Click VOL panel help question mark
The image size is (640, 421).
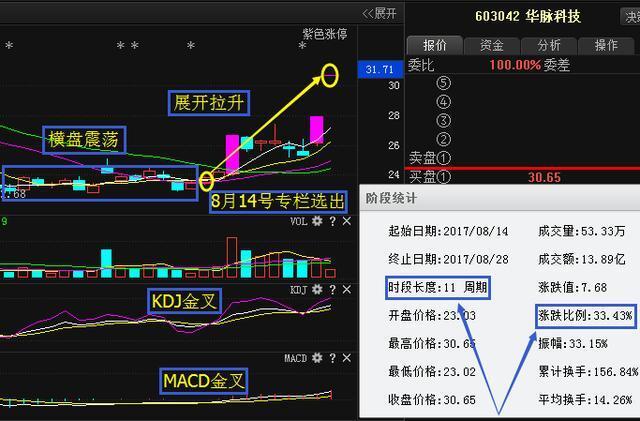point(331,222)
